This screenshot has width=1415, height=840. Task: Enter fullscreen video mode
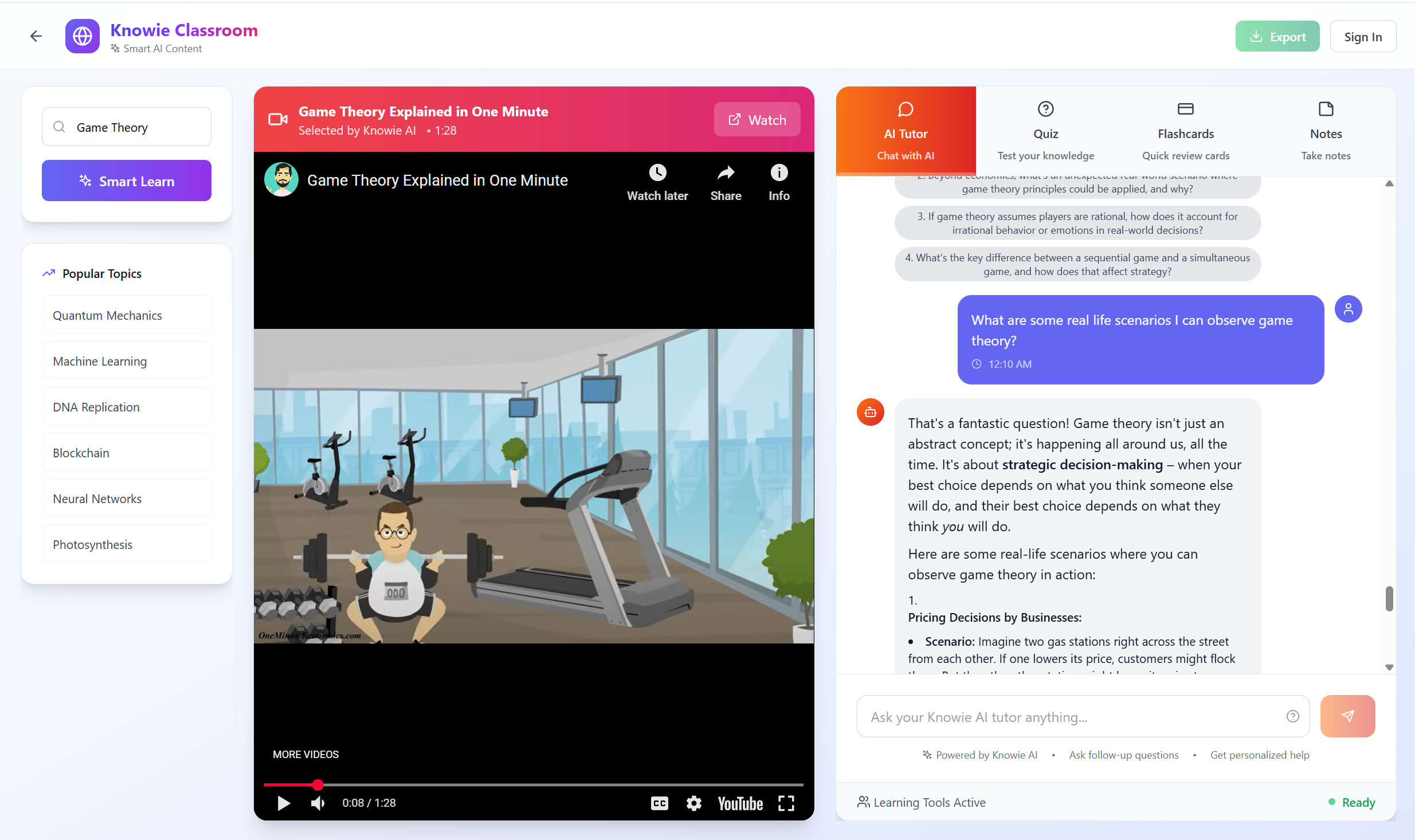point(786,803)
